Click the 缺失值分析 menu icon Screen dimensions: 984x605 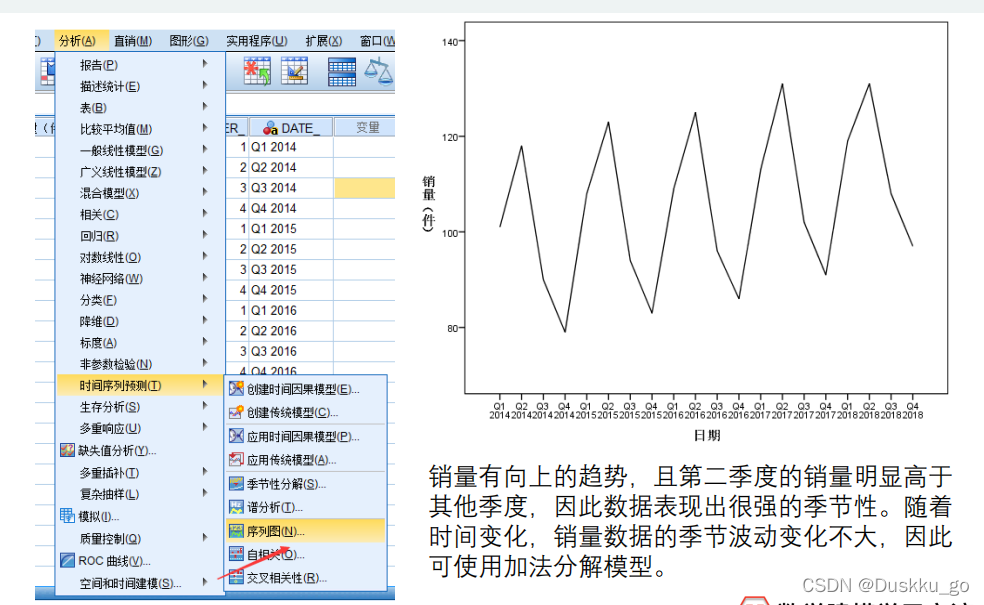[x=67, y=450]
